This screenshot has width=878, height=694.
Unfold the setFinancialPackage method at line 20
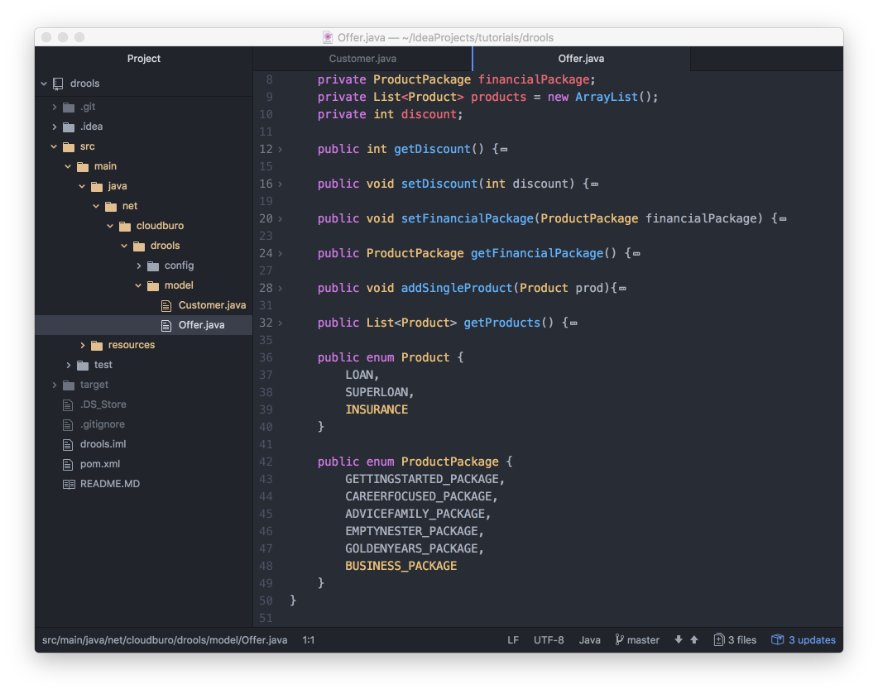(x=280, y=219)
